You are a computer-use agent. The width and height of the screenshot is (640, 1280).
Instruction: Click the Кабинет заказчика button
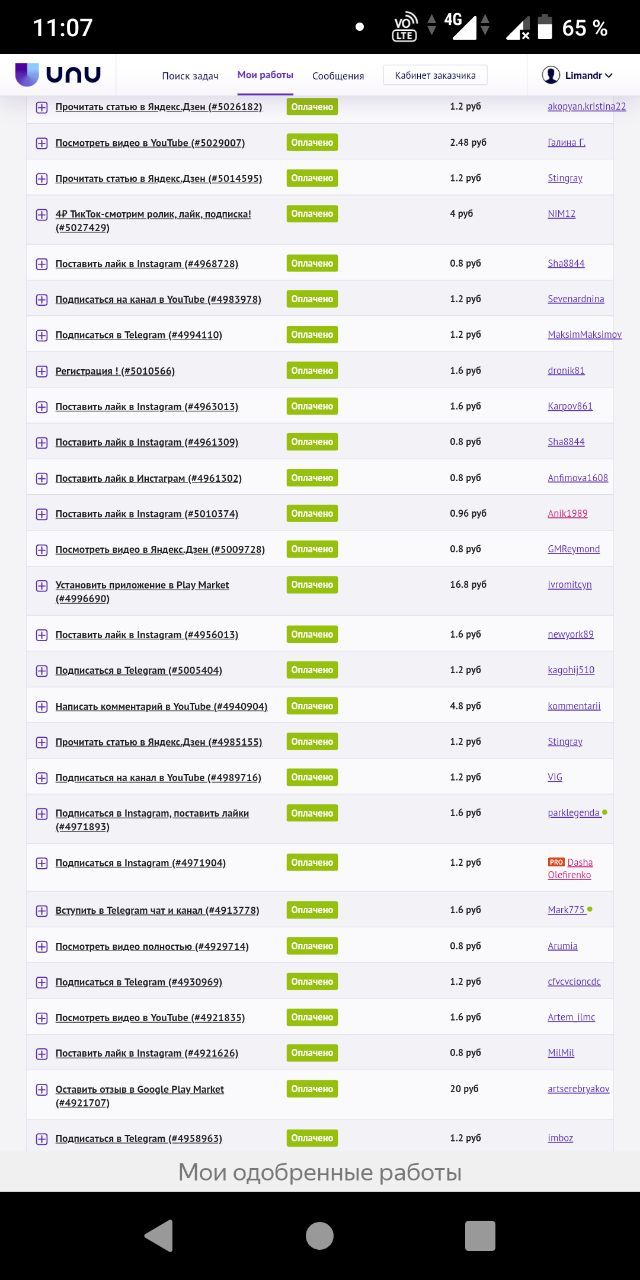[x=435, y=75]
